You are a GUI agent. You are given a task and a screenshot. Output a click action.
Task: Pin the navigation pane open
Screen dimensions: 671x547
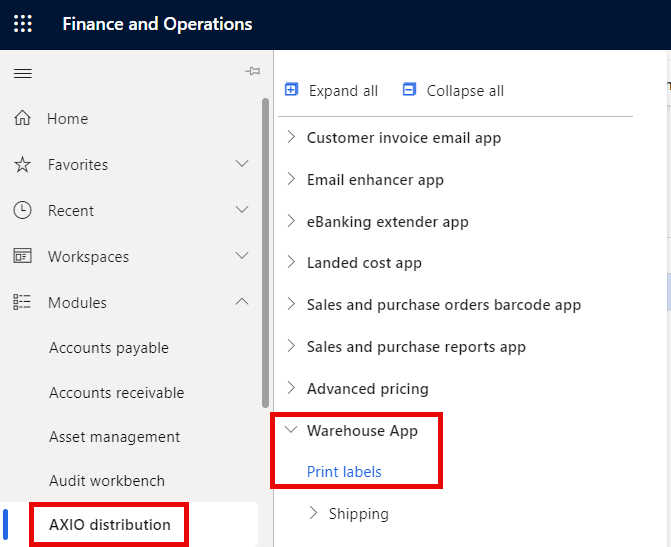click(252, 72)
